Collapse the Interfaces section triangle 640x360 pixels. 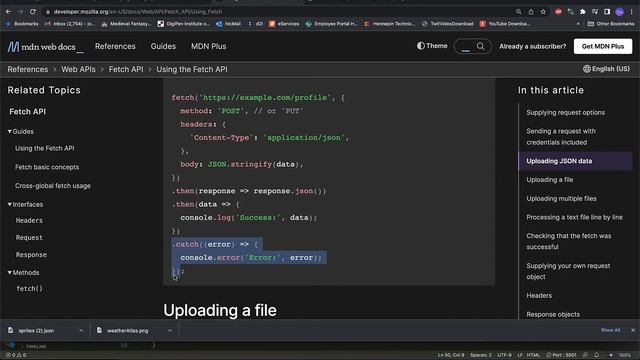[10, 204]
